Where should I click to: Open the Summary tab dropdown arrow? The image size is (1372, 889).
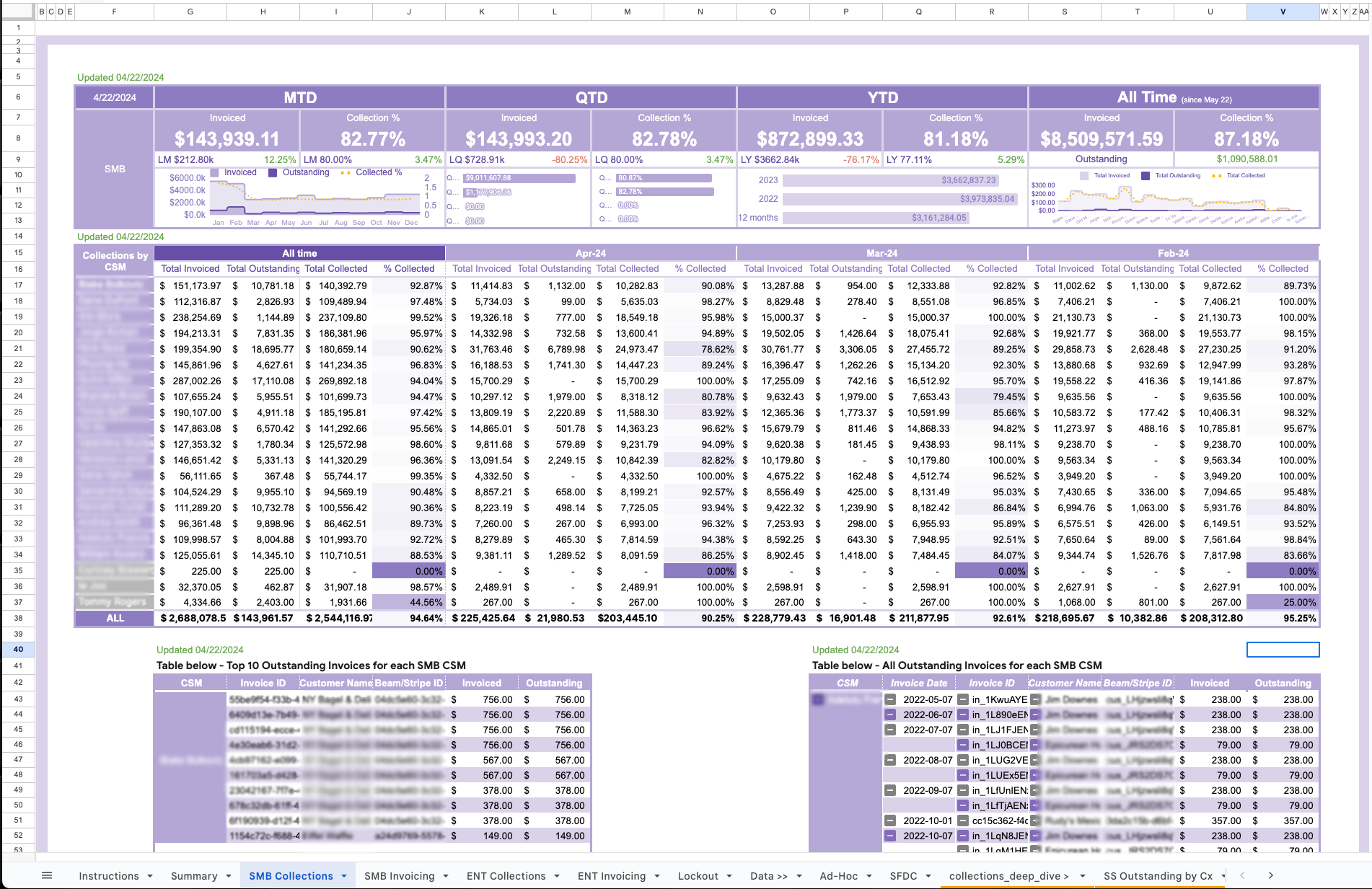229,876
